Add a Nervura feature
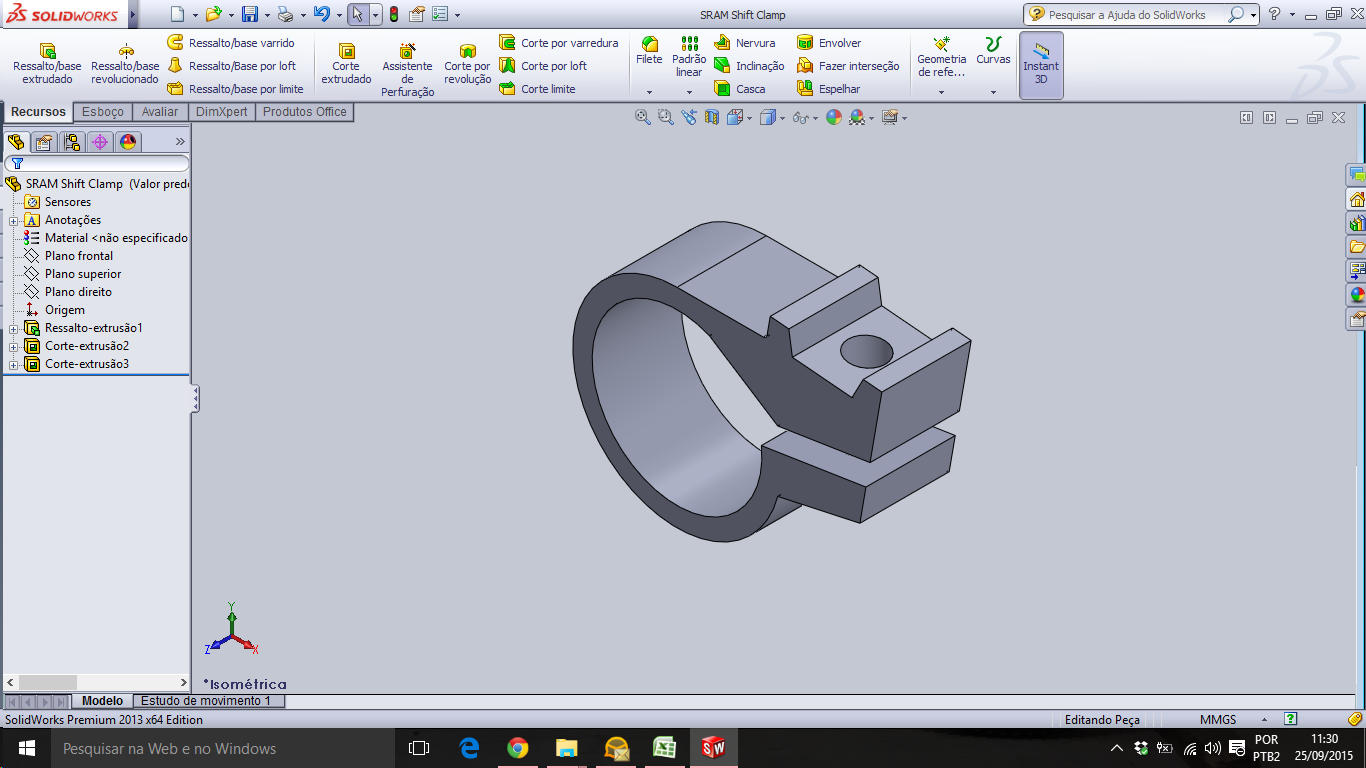This screenshot has height=768, width=1366. pos(744,43)
